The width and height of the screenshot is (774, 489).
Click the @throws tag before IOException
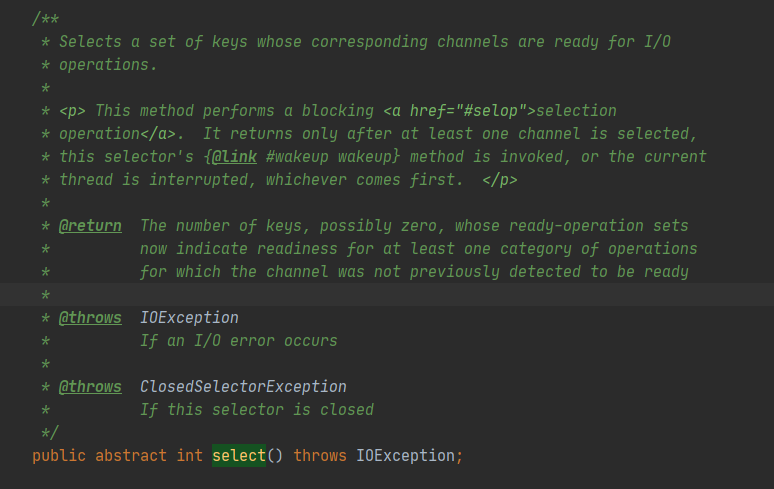[x=90, y=318]
